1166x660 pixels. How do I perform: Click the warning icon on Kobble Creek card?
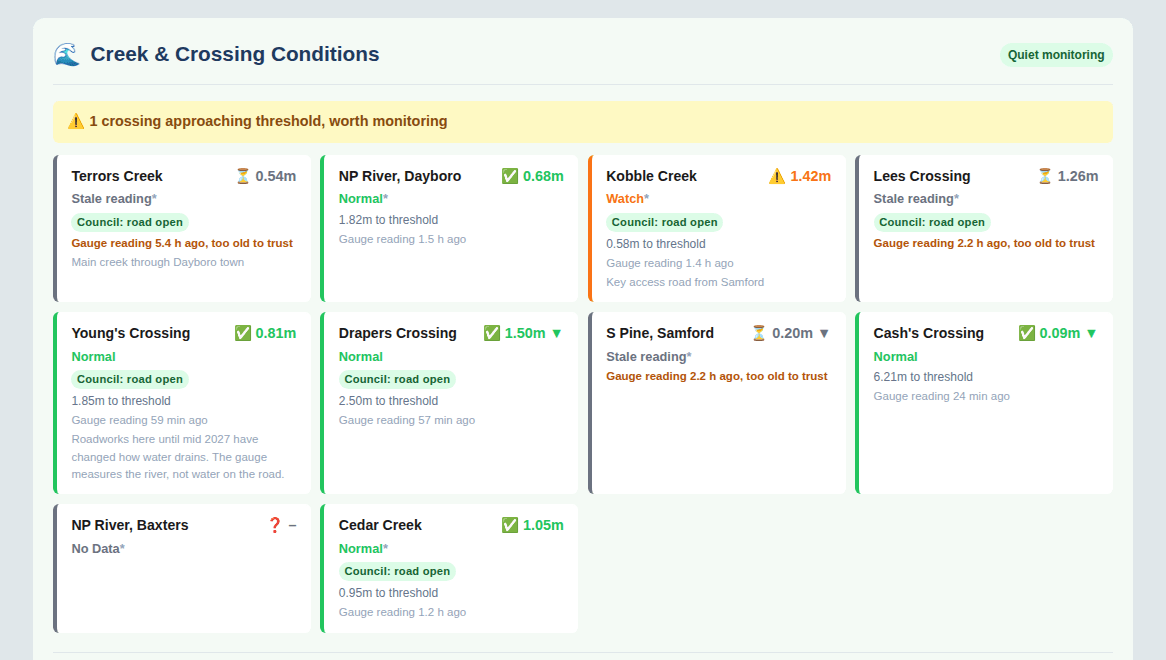coord(777,176)
